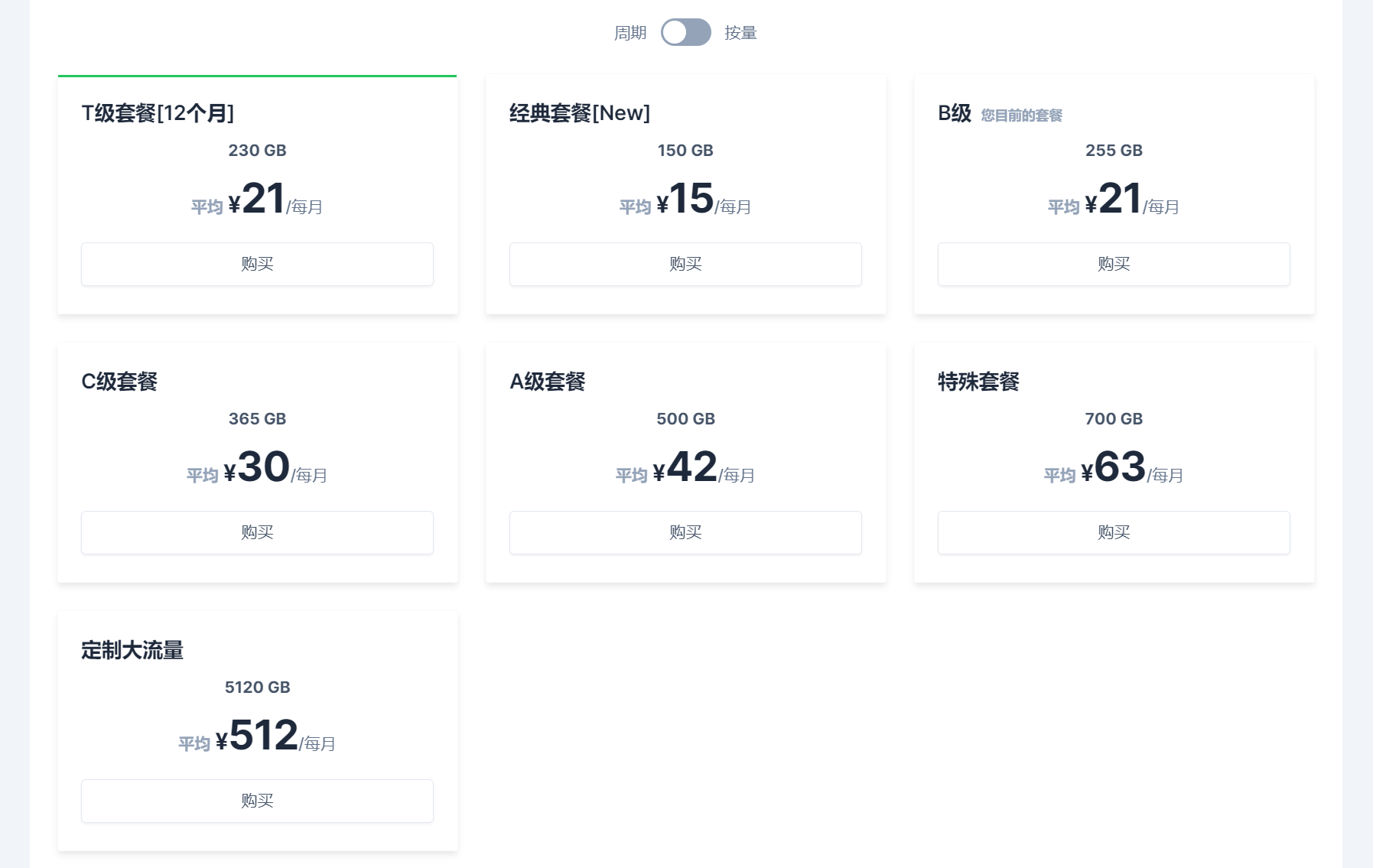Click 购买 for T级套餐[12个月]
This screenshot has height=868, width=1373.
point(257,264)
